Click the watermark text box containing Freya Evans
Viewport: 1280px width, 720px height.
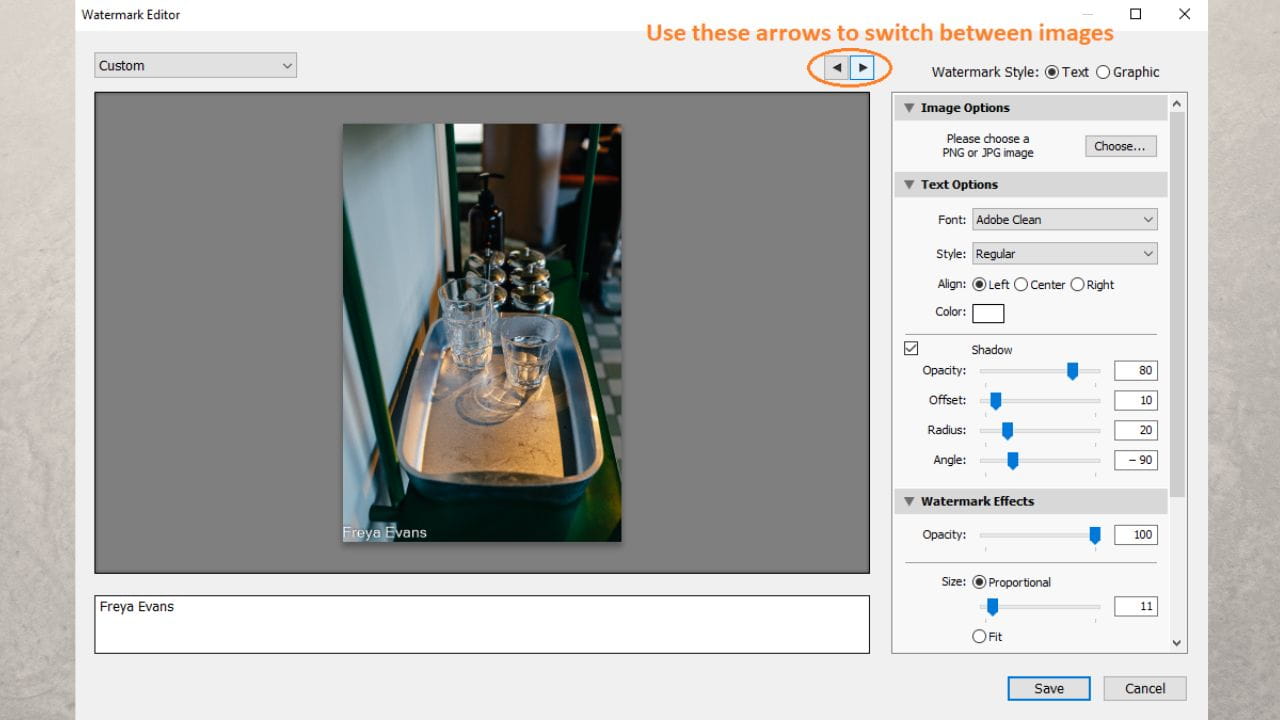482,625
